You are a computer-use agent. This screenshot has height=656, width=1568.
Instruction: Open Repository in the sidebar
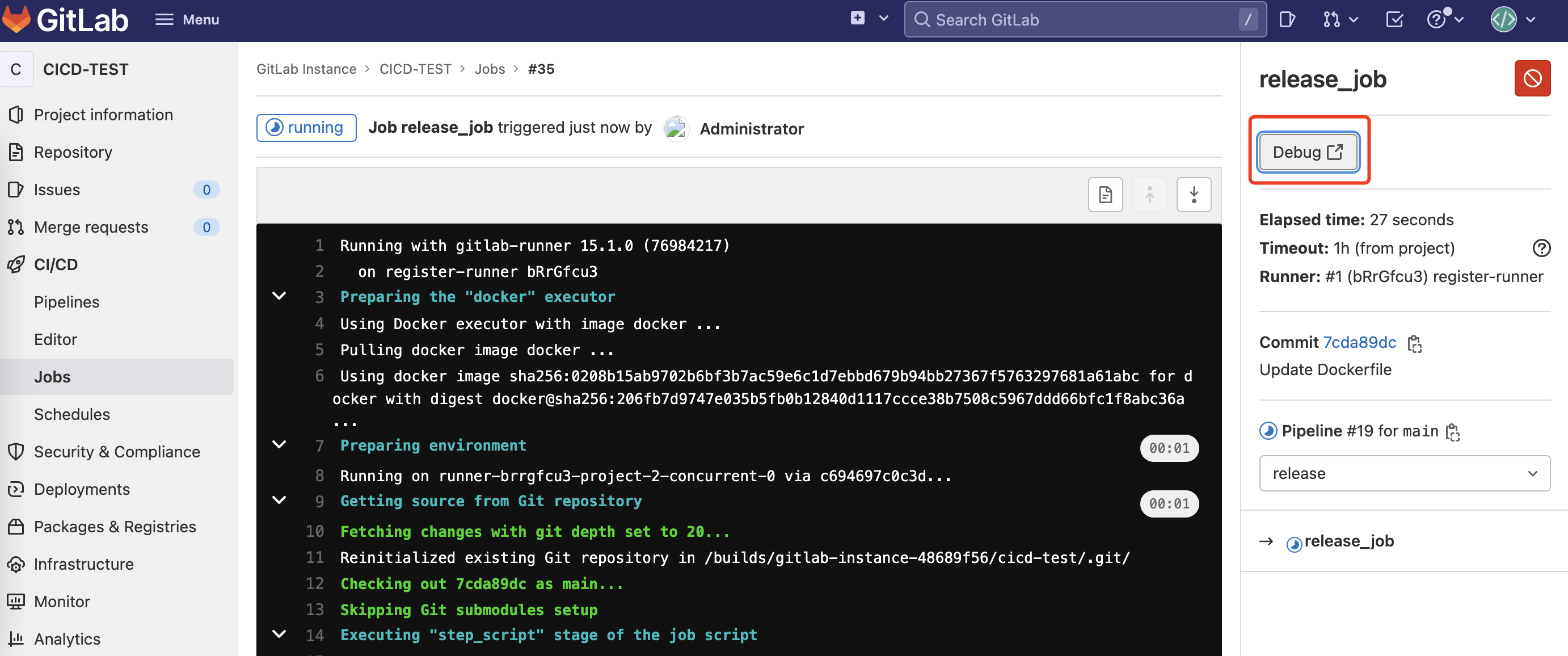73,152
